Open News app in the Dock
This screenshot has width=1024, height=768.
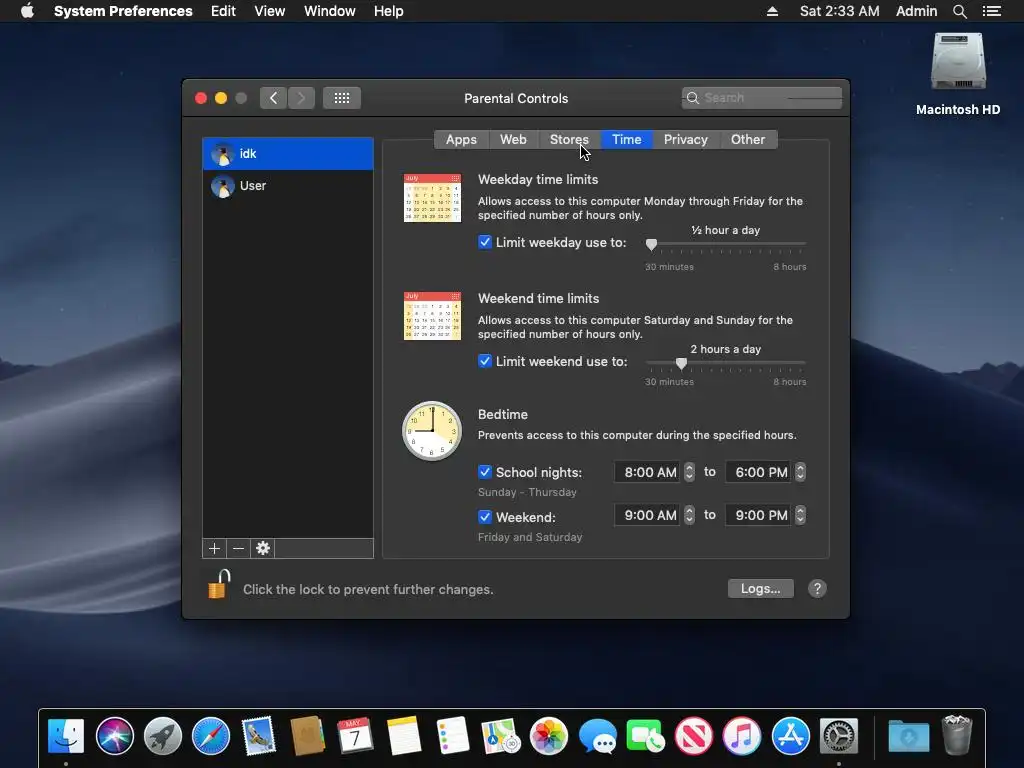click(694, 736)
